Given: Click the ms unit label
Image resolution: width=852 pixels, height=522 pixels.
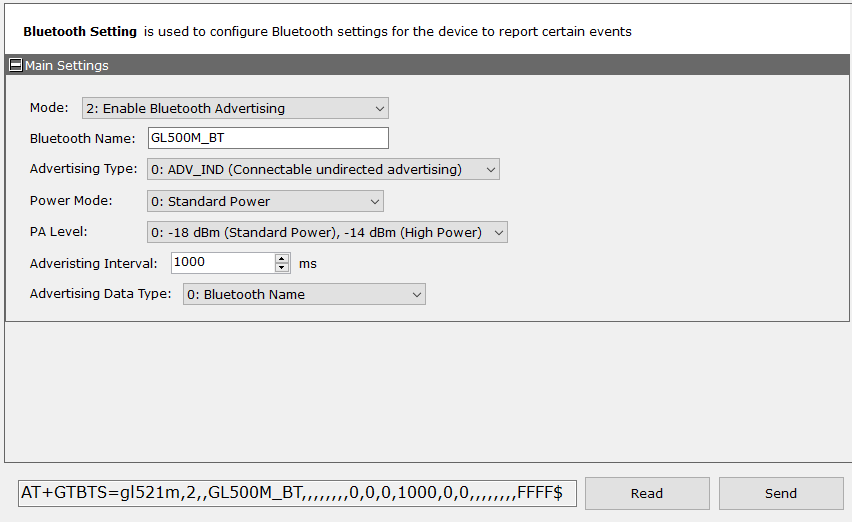Looking at the screenshot, I should click(308, 264).
